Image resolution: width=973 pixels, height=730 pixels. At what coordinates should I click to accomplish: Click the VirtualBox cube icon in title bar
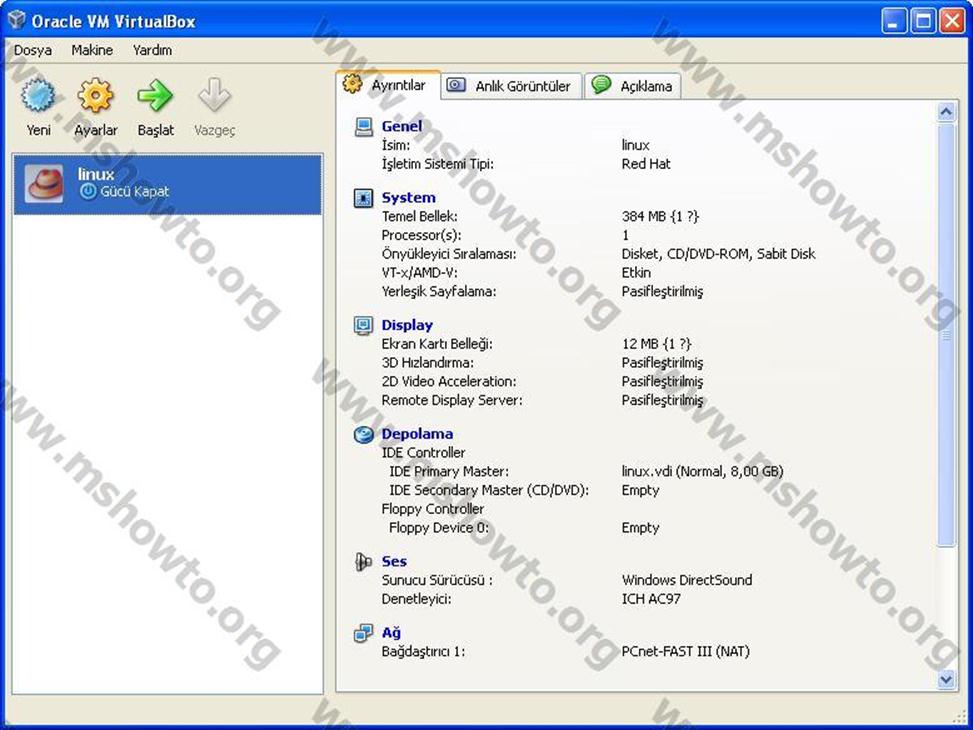click(x=17, y=20)
